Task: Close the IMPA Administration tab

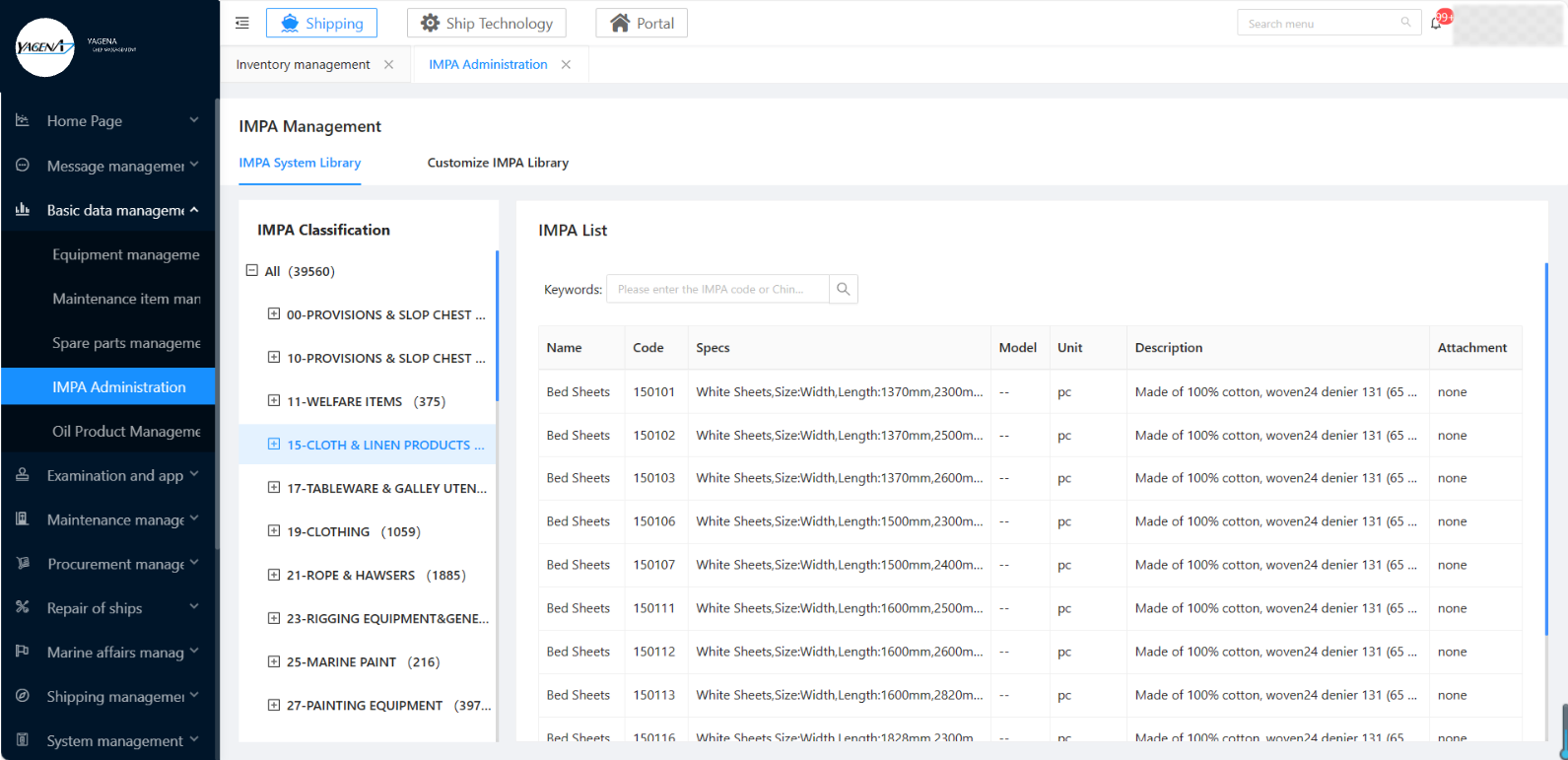Action: tap(566, 64)
